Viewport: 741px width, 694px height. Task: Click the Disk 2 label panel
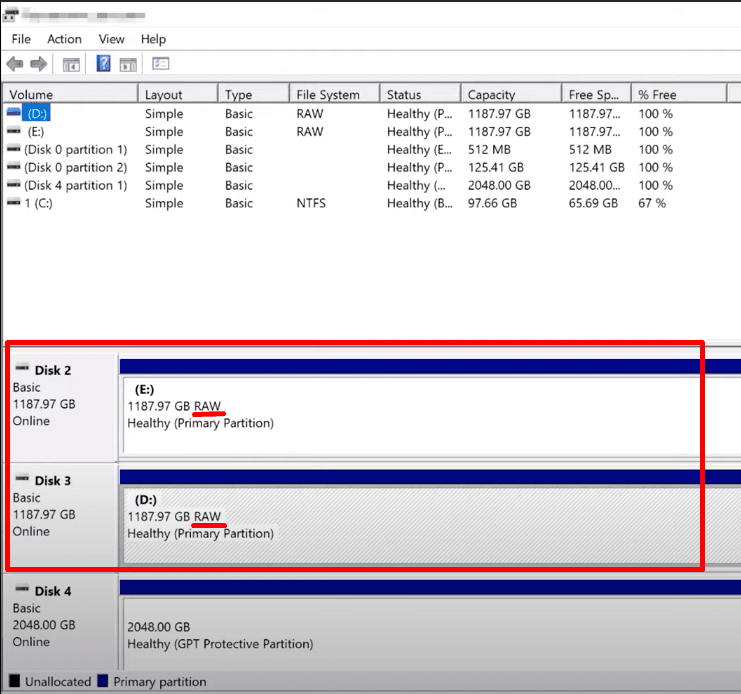(62, 407)
